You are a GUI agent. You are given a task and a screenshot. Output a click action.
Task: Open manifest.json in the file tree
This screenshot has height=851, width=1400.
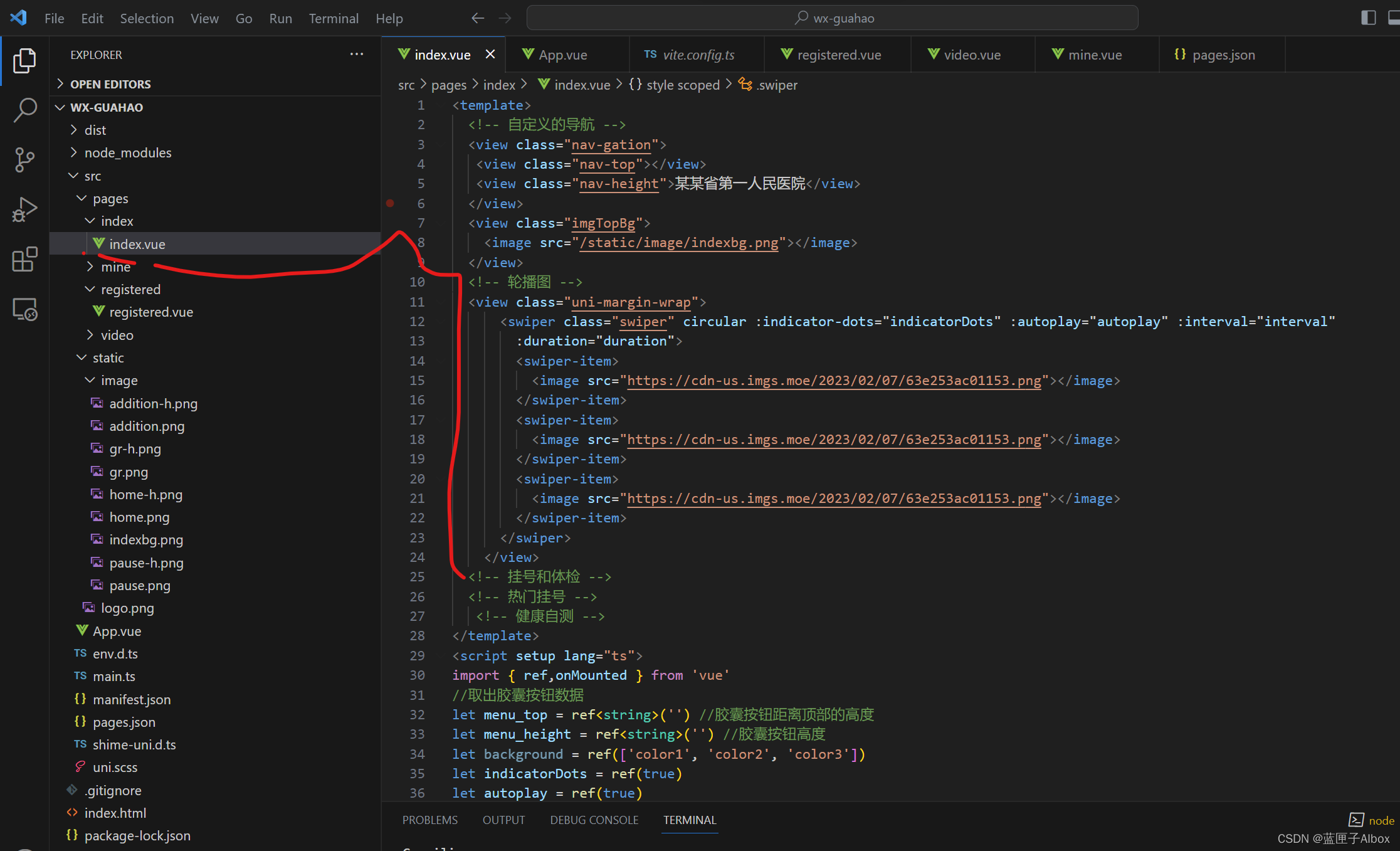click(132, 699)
